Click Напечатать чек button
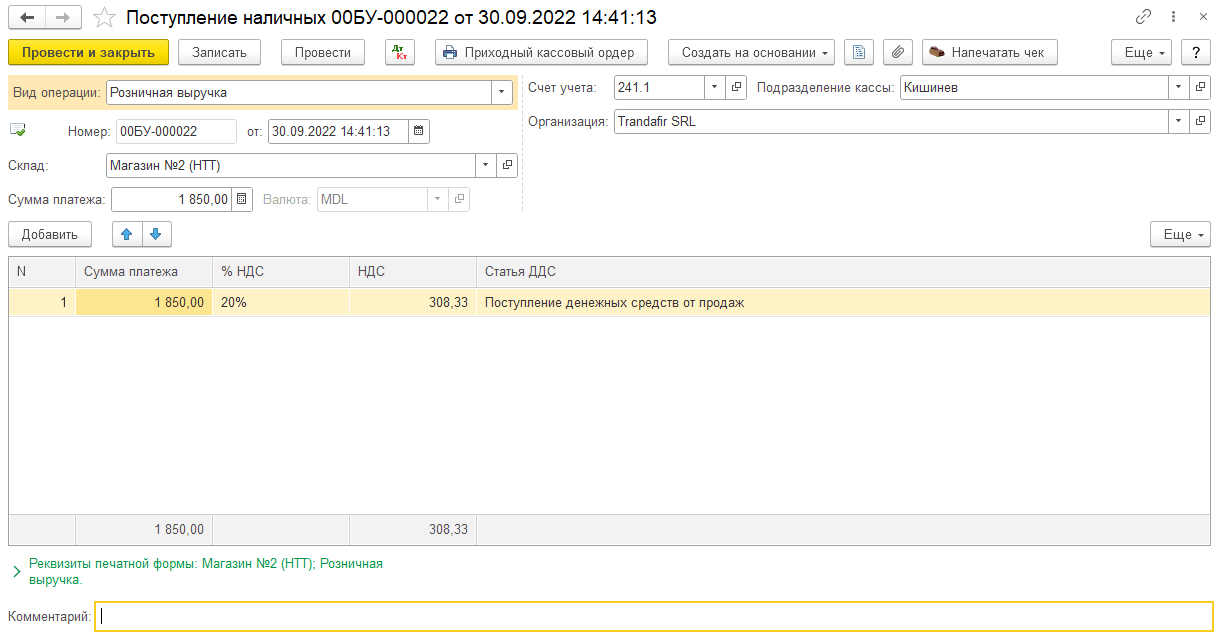 click(x=990, y=52)
